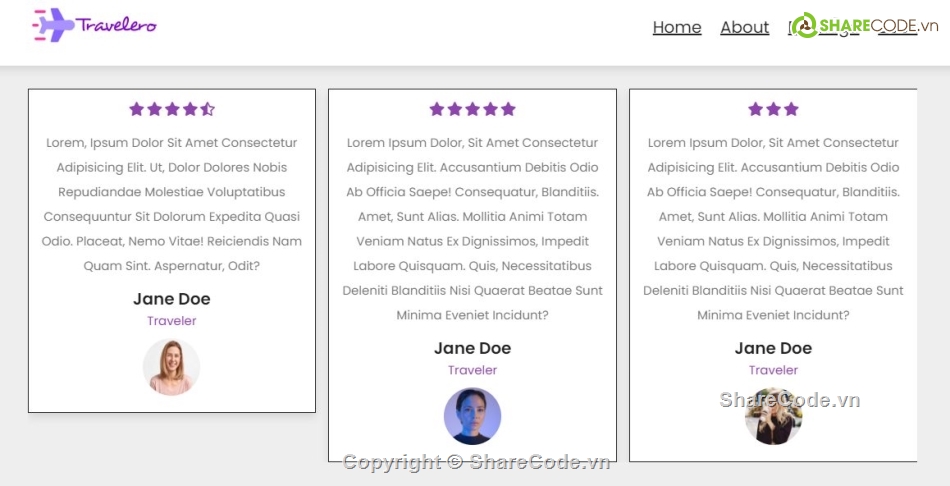This screenshot has height=486, width=950.
Task: Open the Home navigation link
Action: coord(677,28)
